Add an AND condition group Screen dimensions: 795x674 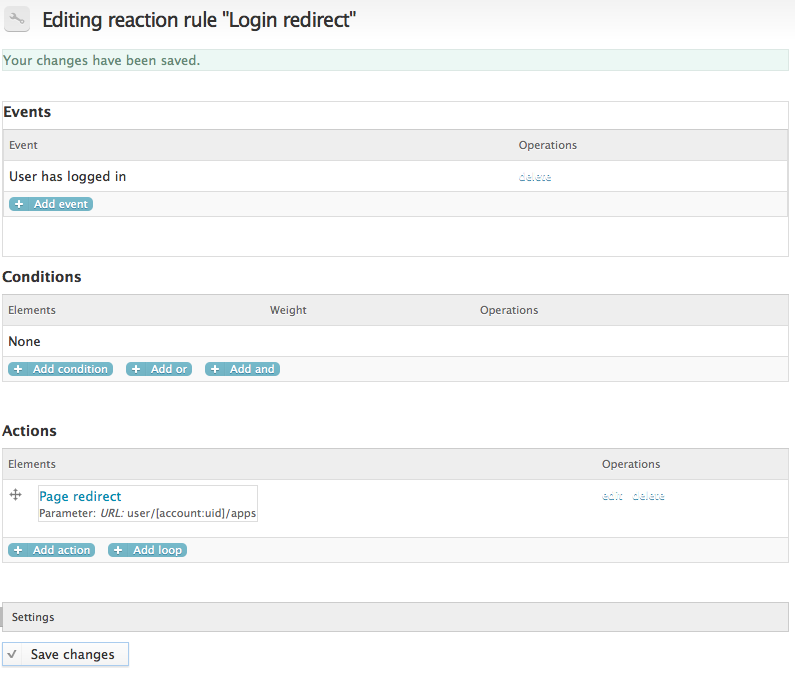(x=242, y=369)
